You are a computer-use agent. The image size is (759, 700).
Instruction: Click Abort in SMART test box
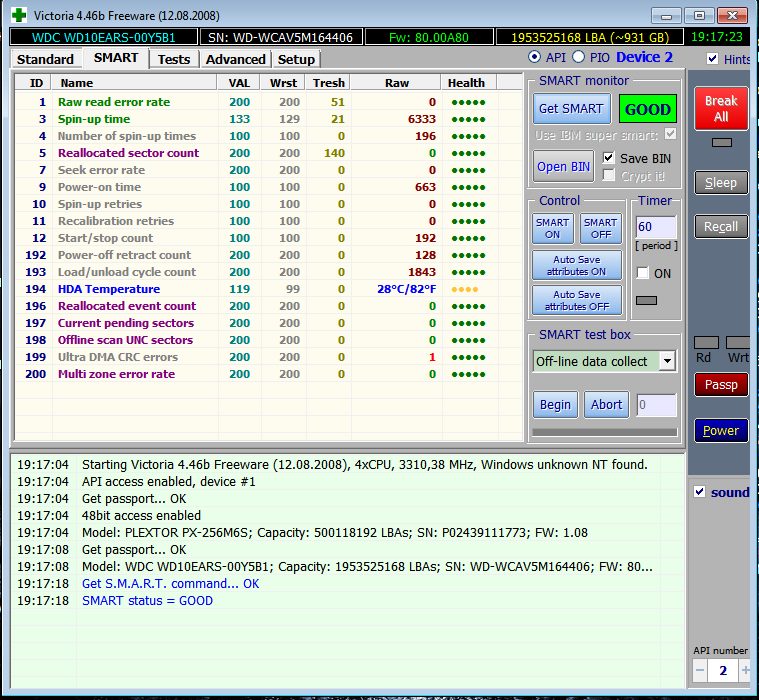pos(607,404)
